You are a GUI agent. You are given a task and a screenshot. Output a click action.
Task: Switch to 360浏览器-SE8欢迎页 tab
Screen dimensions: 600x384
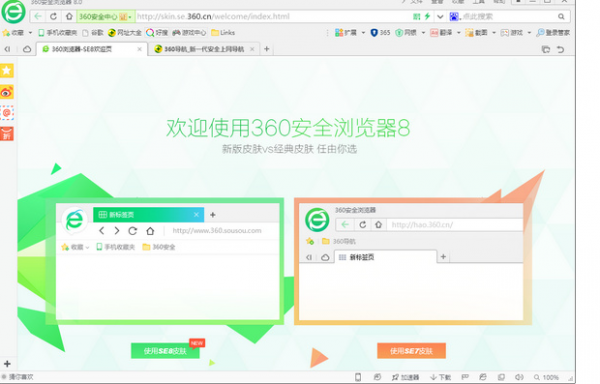coord(92,49)
